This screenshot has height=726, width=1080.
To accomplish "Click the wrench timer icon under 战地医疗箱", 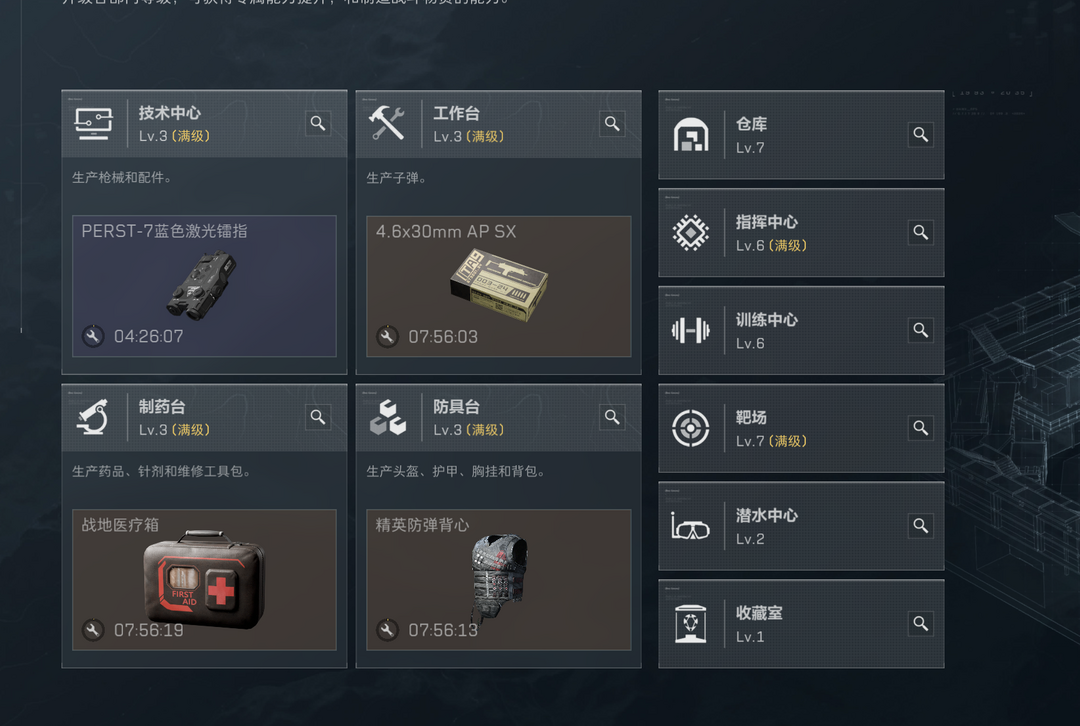I will pos(93,630).
